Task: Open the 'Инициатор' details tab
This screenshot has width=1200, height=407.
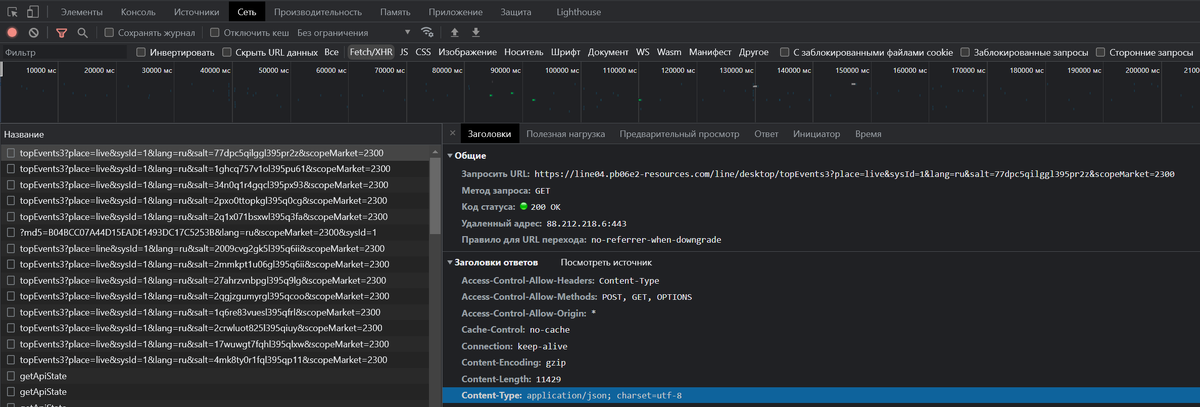Action: pyautogui.click(x=816, y=133)
